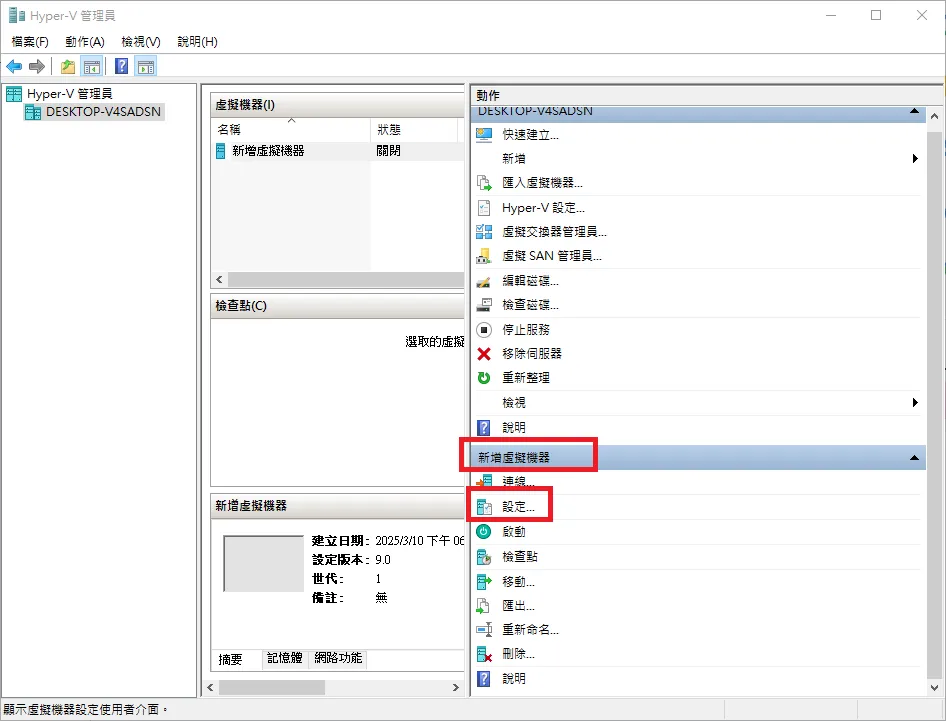Open 虛擬交換器管理員 switch manager icon
The width and height of the screenshot is (946, 721).
tap(484, 232)
